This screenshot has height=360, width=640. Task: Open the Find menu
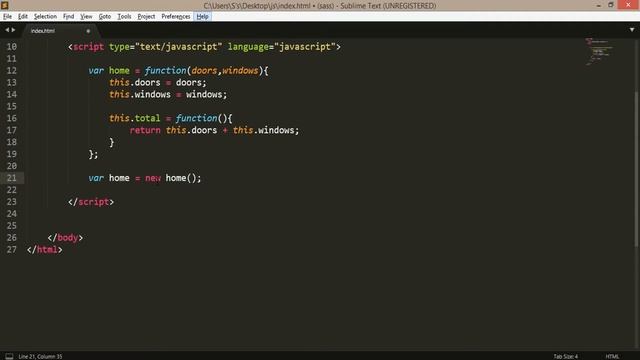[x=68, y=16]
